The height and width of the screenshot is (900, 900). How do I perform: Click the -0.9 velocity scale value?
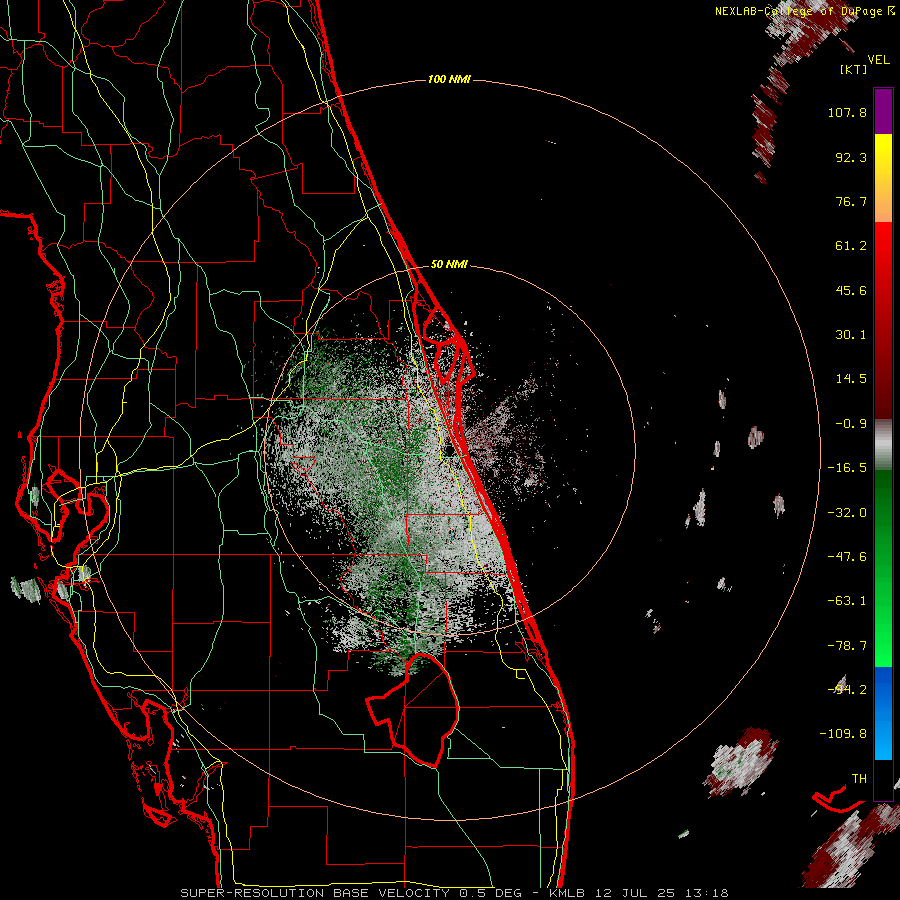tap(851, 424)
